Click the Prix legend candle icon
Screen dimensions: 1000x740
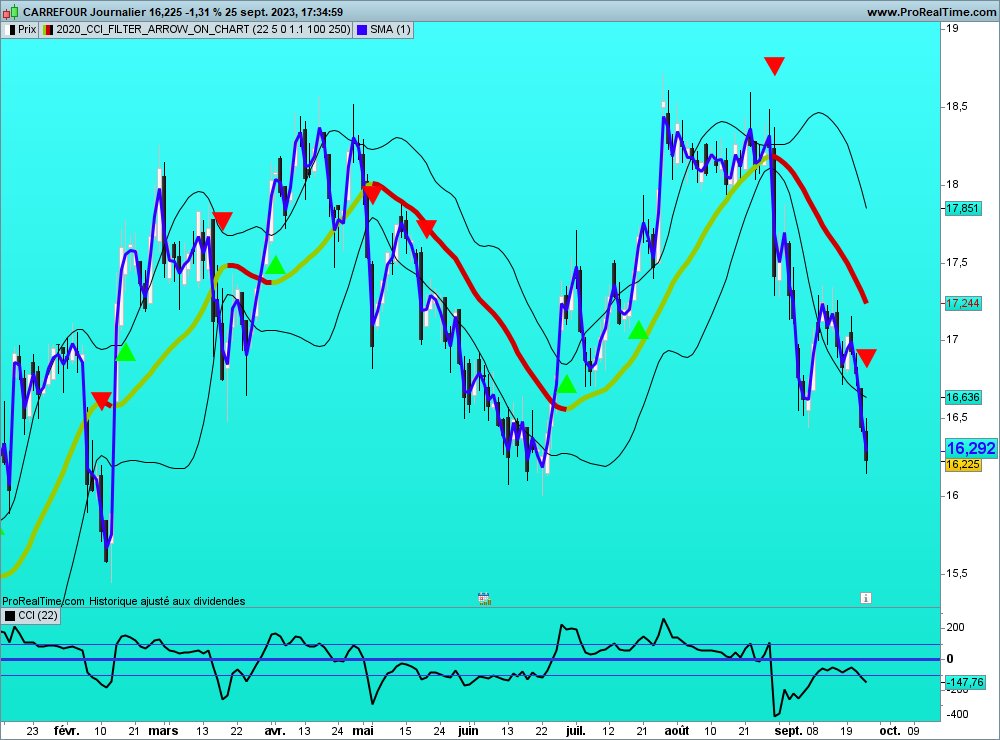13,30
